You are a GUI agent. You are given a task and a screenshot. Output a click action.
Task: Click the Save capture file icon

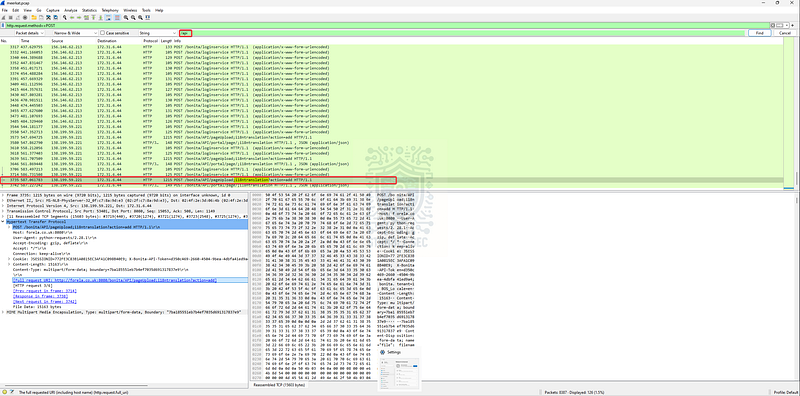coord(41,17)
